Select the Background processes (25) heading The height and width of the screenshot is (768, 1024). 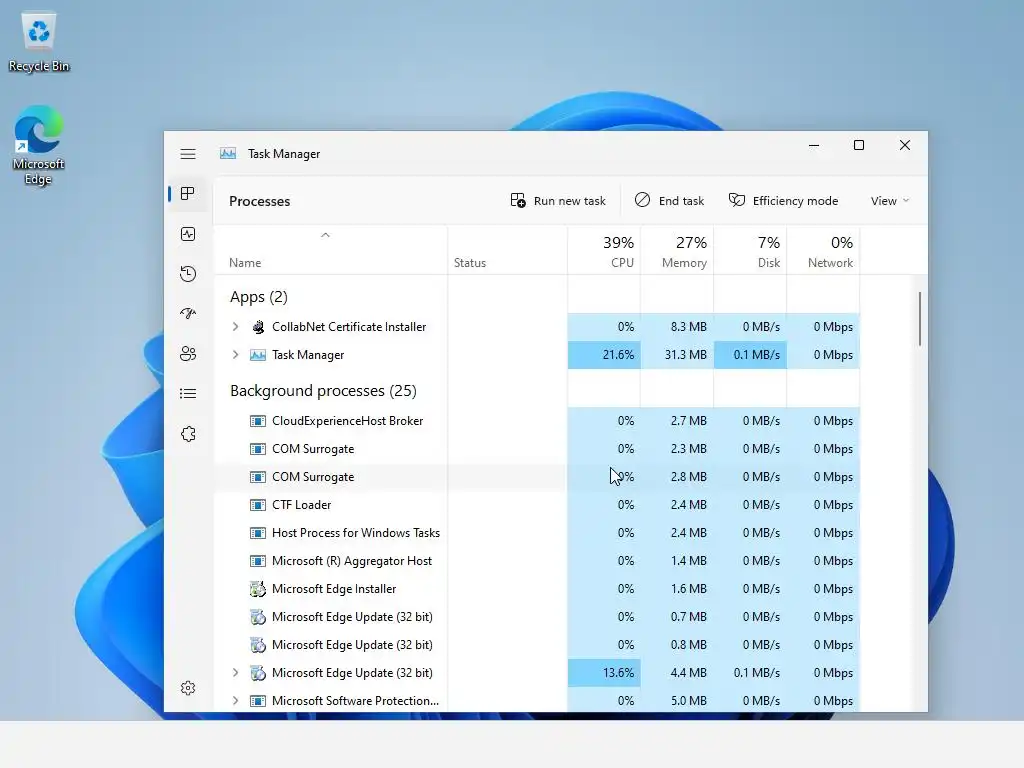coord(323,391)
